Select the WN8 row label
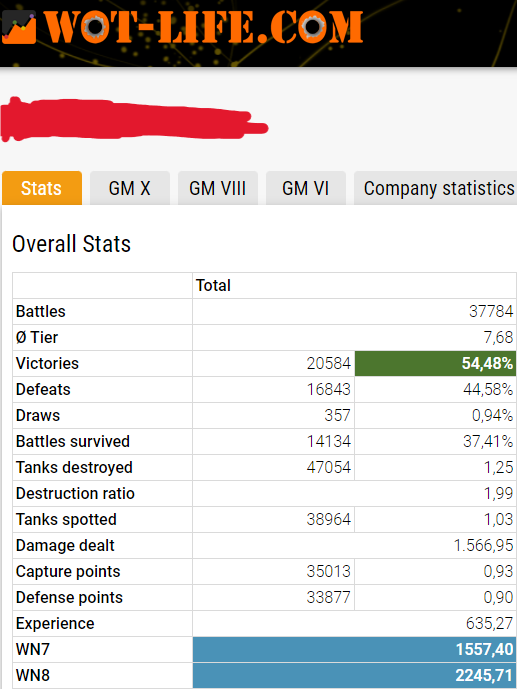Viewport: 517px width, 689px height. point(33,674)
